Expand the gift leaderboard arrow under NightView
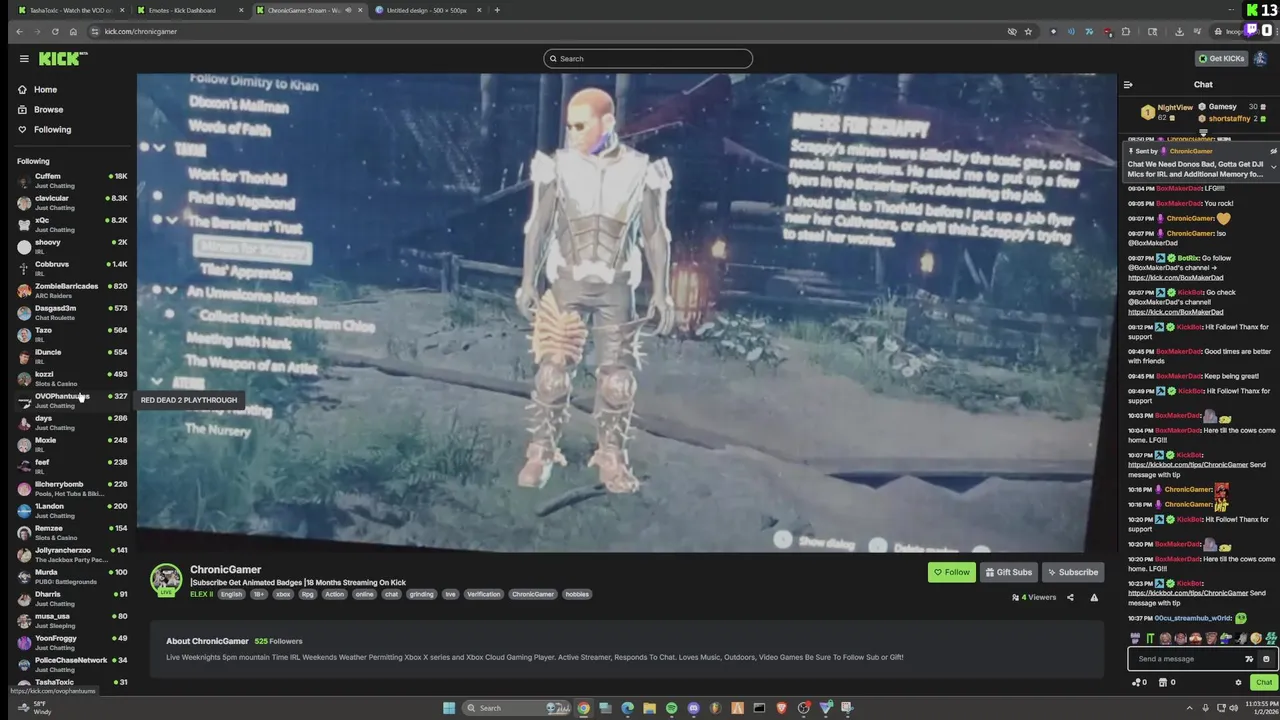Viewport: 1280px width, 720px height. coord(1203,132)
